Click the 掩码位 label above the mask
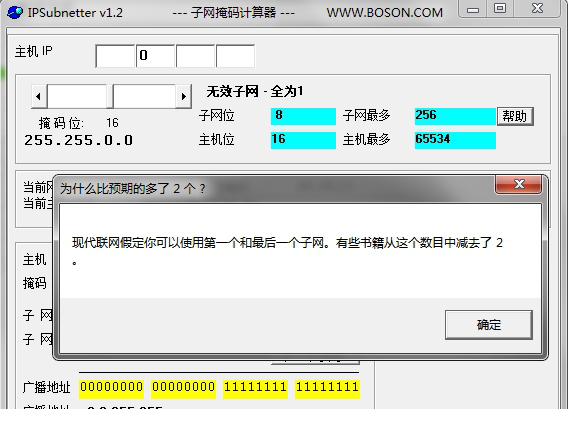The width and height of the screenshot is (568, 425). pos(61,123)
